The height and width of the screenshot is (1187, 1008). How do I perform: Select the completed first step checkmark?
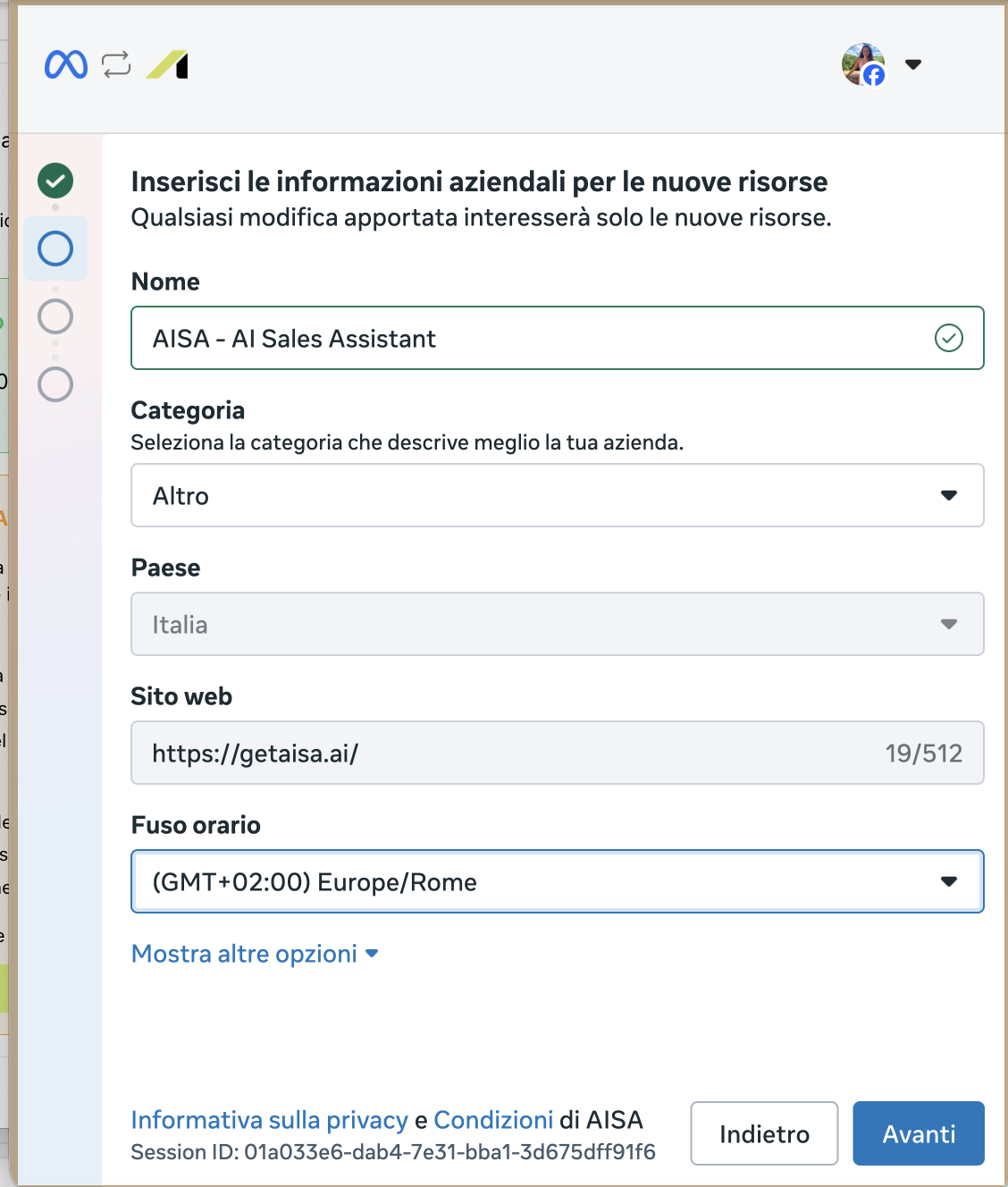[x=55, y=181]
